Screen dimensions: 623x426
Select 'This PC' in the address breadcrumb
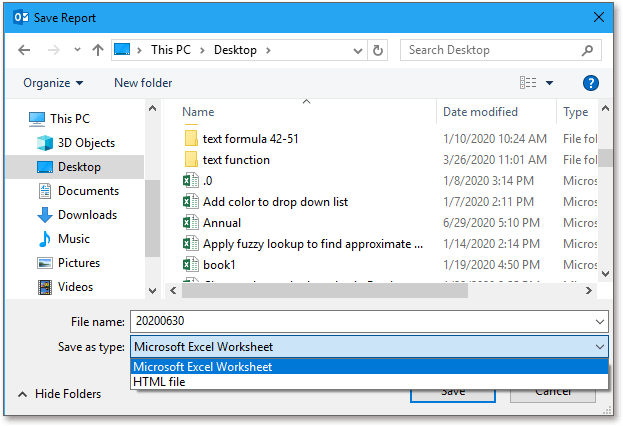[171, 50]
